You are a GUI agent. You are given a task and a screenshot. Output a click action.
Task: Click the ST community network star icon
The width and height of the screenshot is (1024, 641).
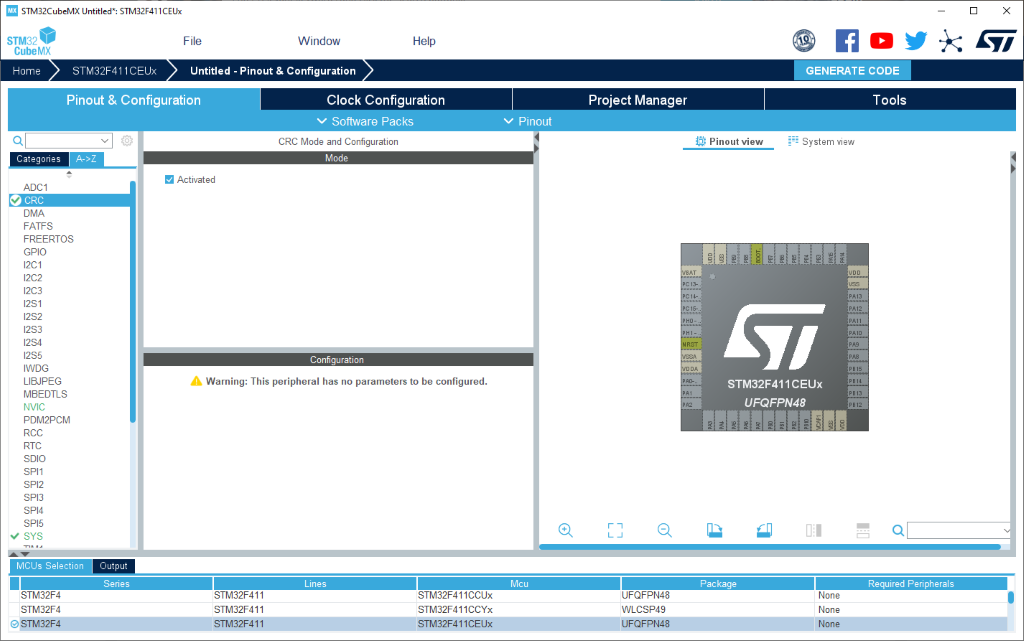coord(951,41)
